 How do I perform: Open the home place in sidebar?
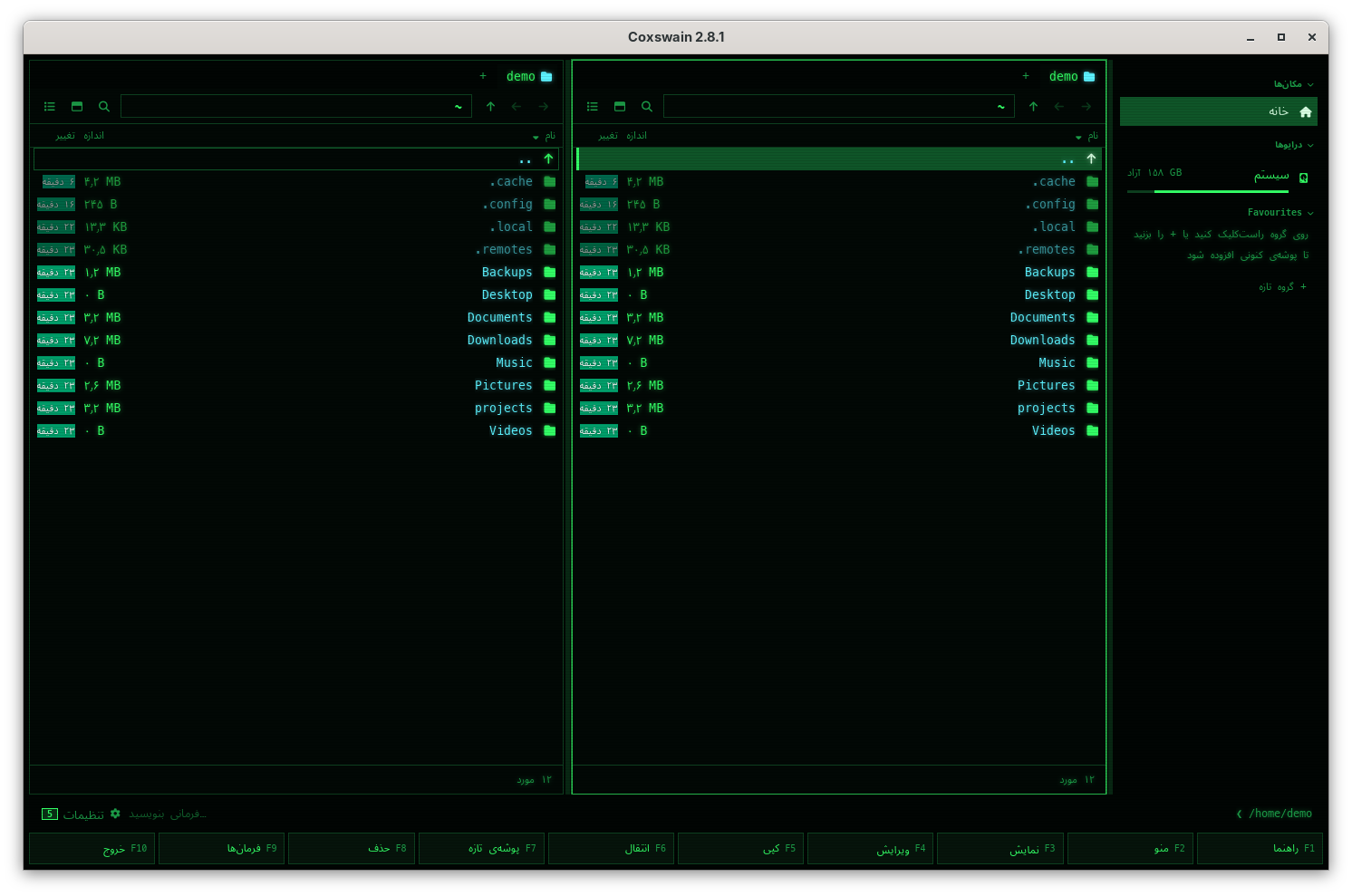[x=1218, y=111]
